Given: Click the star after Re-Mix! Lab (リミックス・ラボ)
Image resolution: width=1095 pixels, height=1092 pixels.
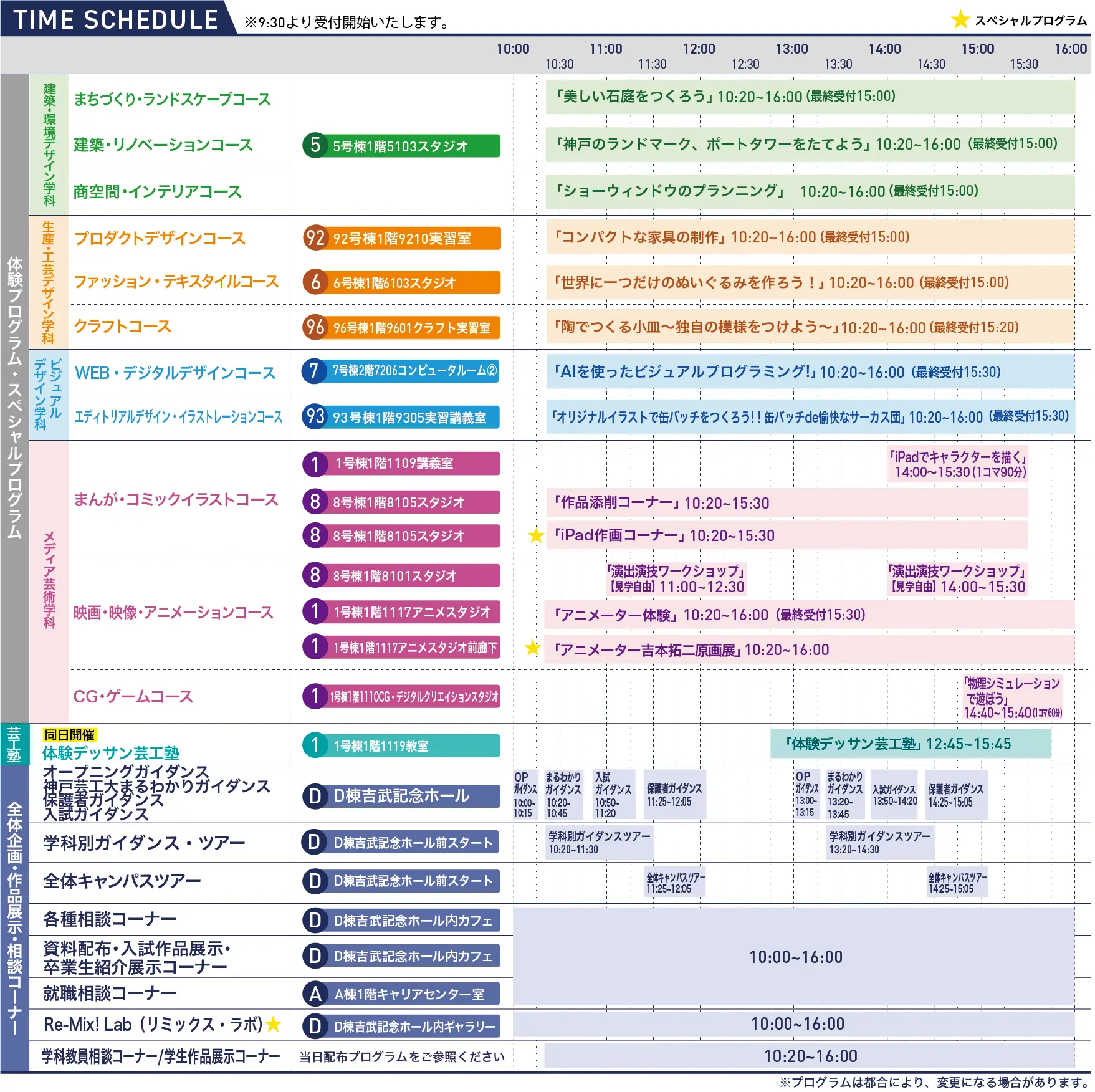Looking at the screenshot, I should (x=274, y=1023).
